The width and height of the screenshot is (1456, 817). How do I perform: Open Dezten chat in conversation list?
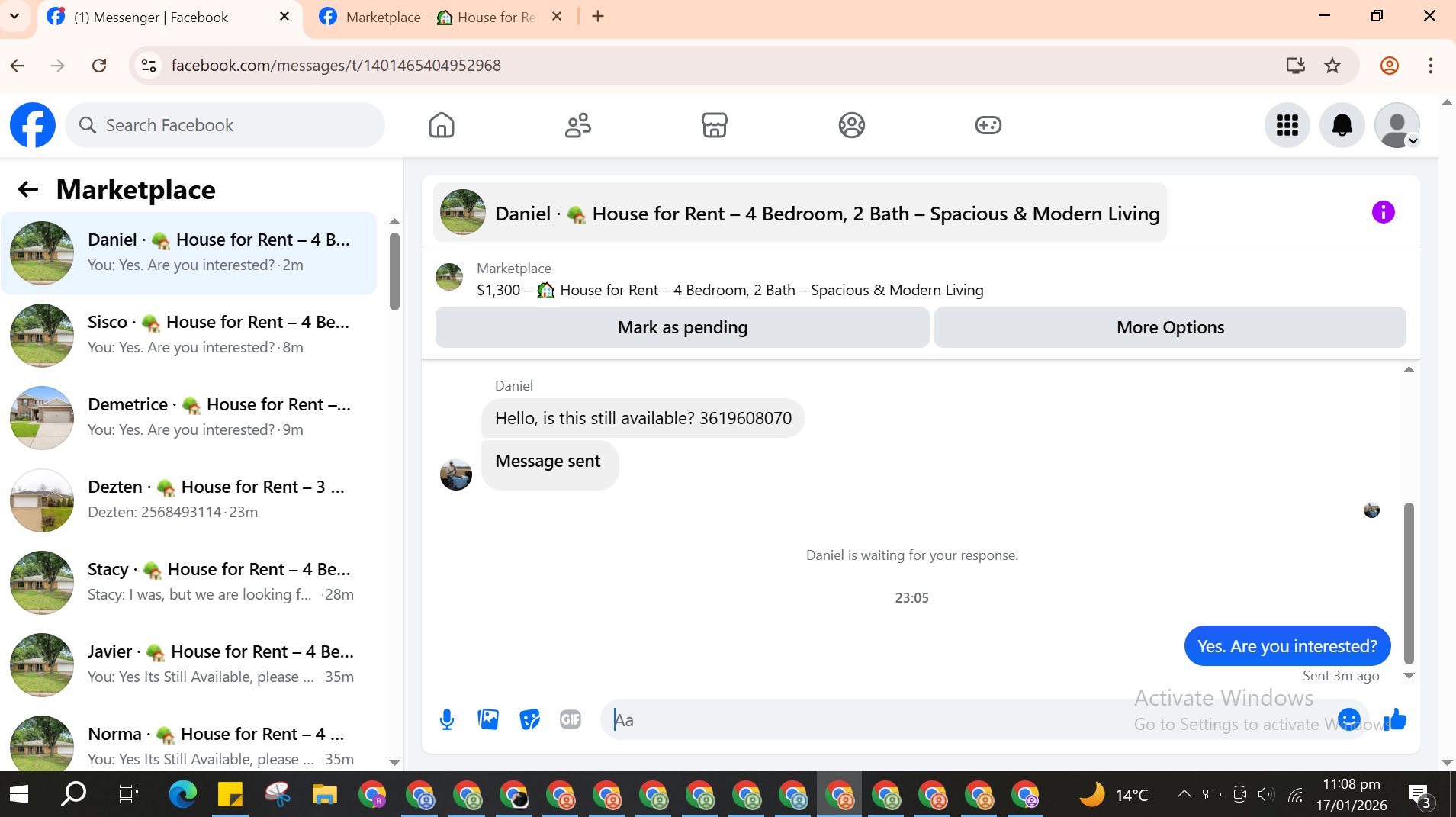[x=189, y=500]
